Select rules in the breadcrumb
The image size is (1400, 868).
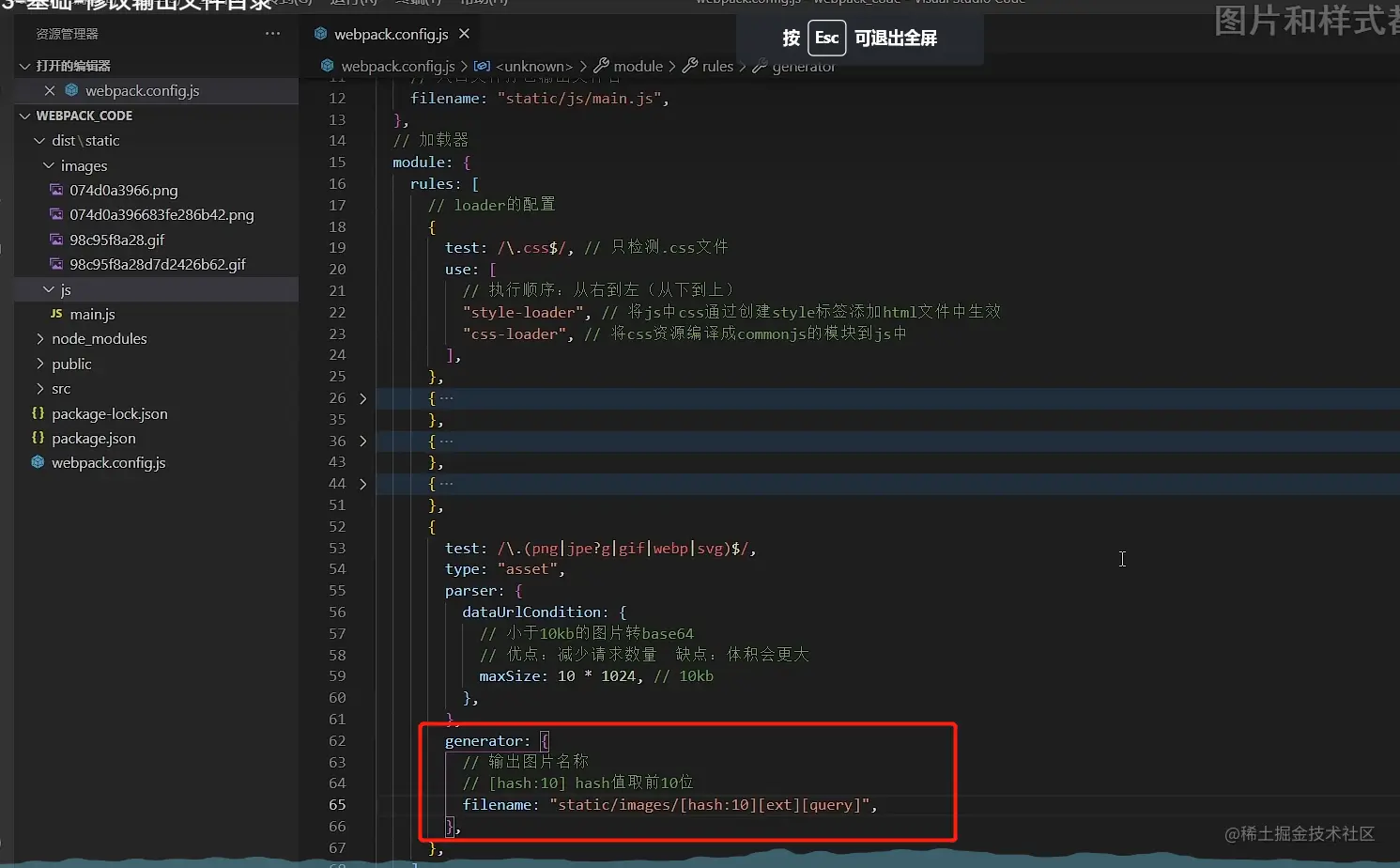pos(718,66)
